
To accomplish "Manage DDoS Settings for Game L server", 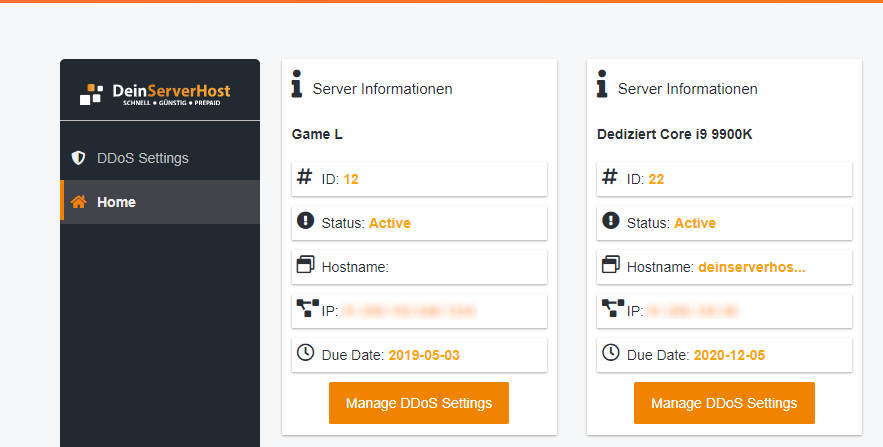I will (419, 403).
